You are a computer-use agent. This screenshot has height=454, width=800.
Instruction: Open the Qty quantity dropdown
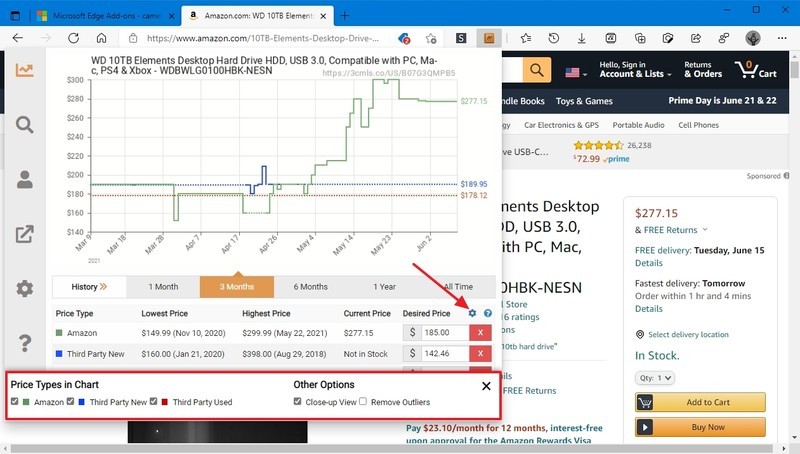coord(655,378)
